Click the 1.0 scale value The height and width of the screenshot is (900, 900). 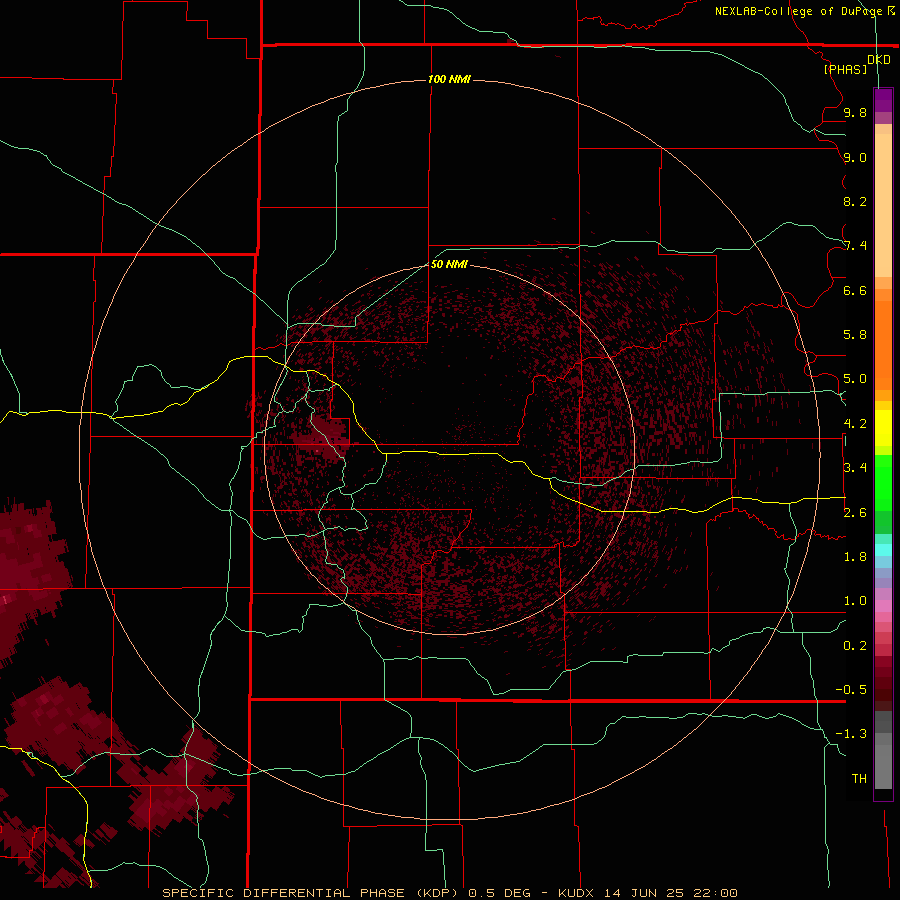(x=855, y=601)
